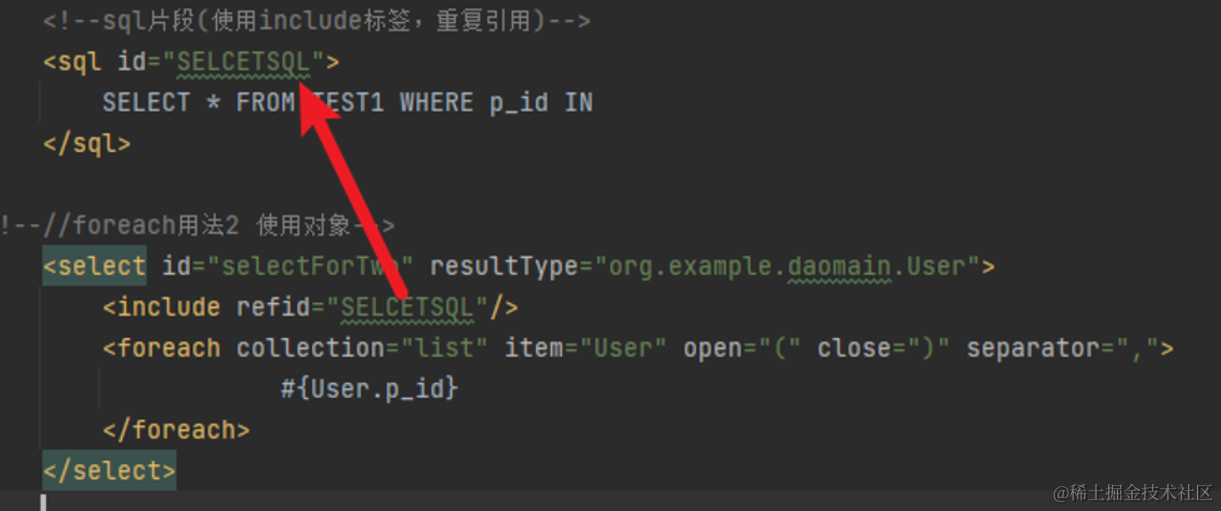Click the closing </sql> tag
The width and height of the screenshot is (1221, 511).
pos(86,143)
